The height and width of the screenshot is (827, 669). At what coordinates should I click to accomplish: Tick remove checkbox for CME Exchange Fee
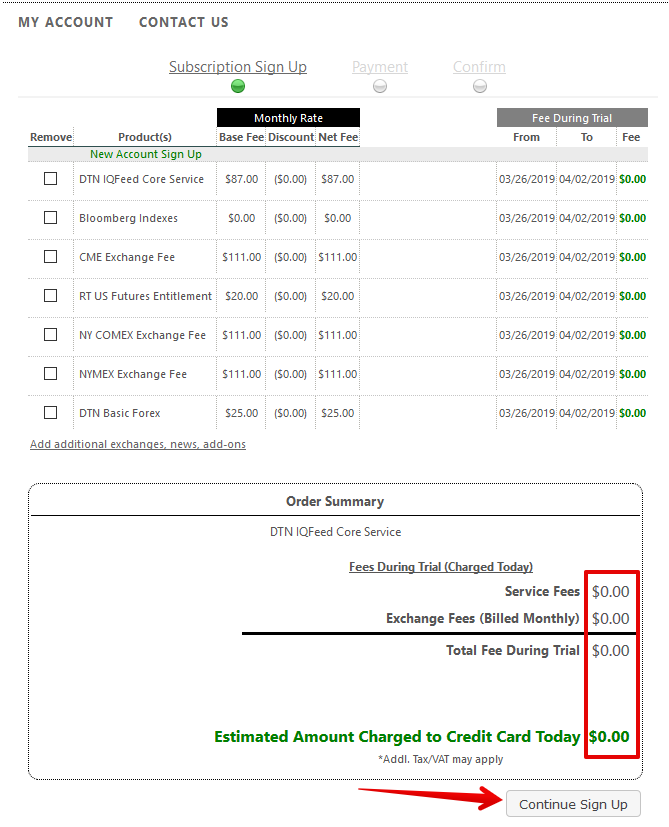click(x=50, y=257)
